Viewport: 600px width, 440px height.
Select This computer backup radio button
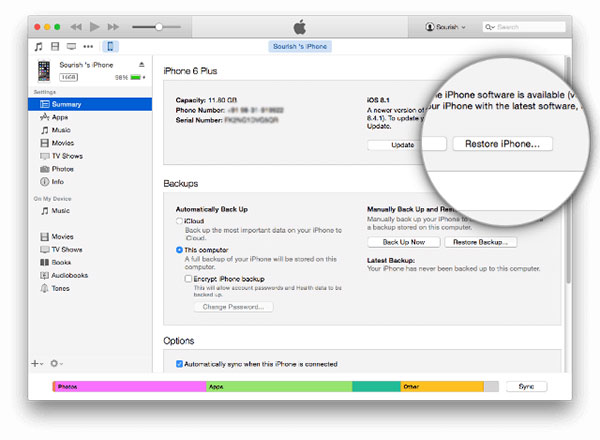(179, 250)
